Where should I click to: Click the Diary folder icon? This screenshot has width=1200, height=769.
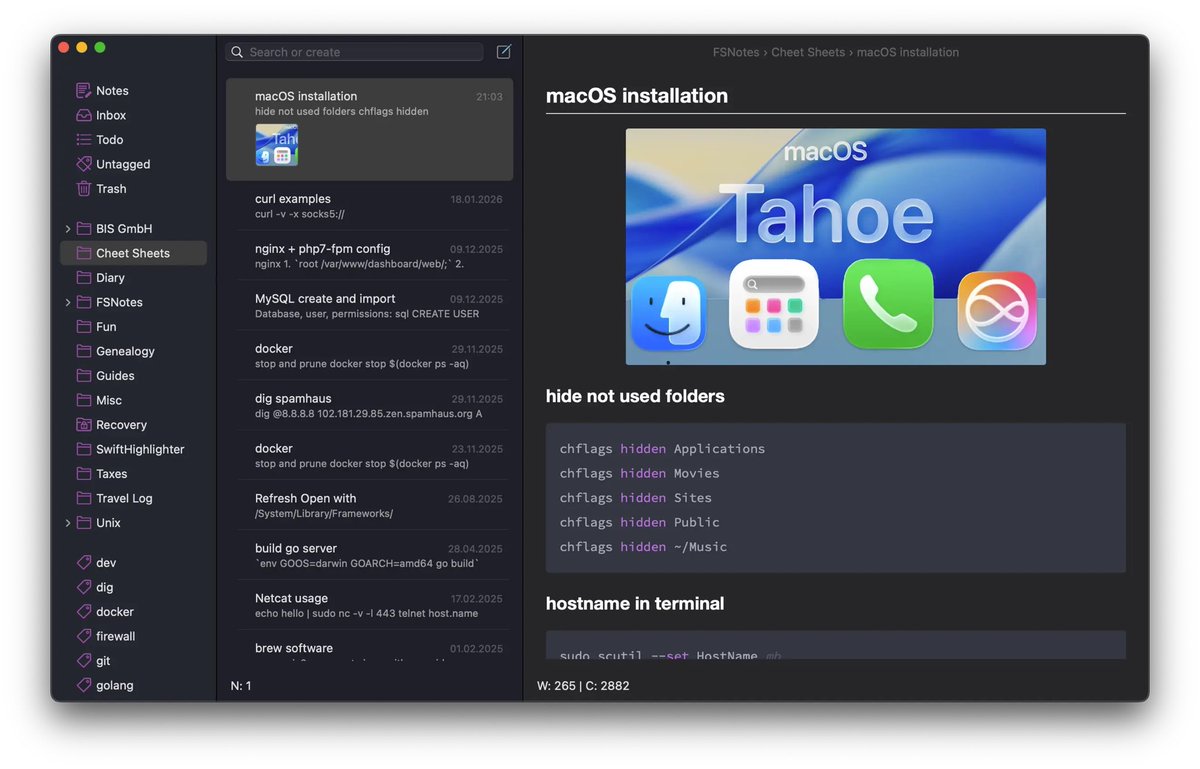coord(84,277)
